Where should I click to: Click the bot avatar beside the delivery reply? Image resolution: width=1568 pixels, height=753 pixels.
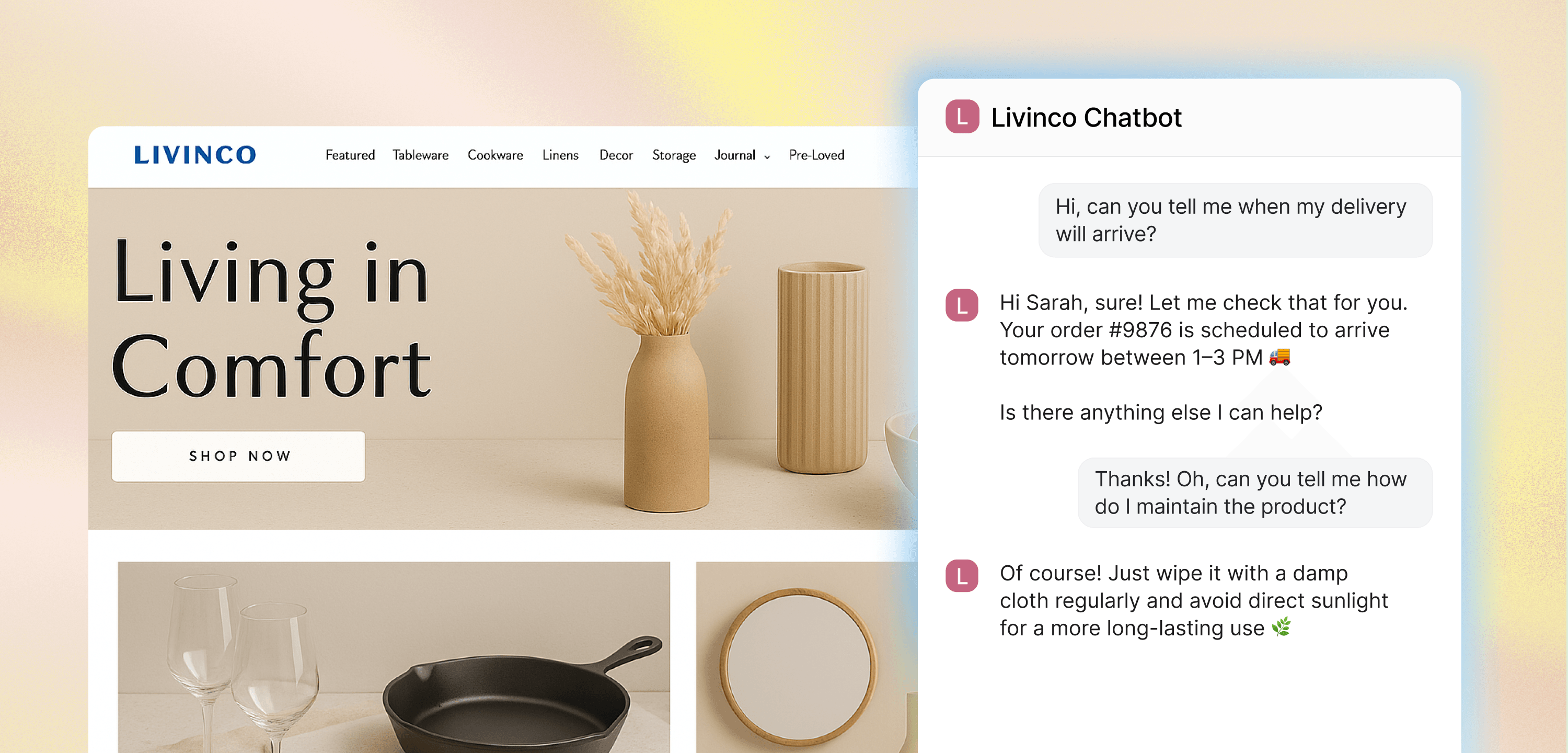pos(962,305)
